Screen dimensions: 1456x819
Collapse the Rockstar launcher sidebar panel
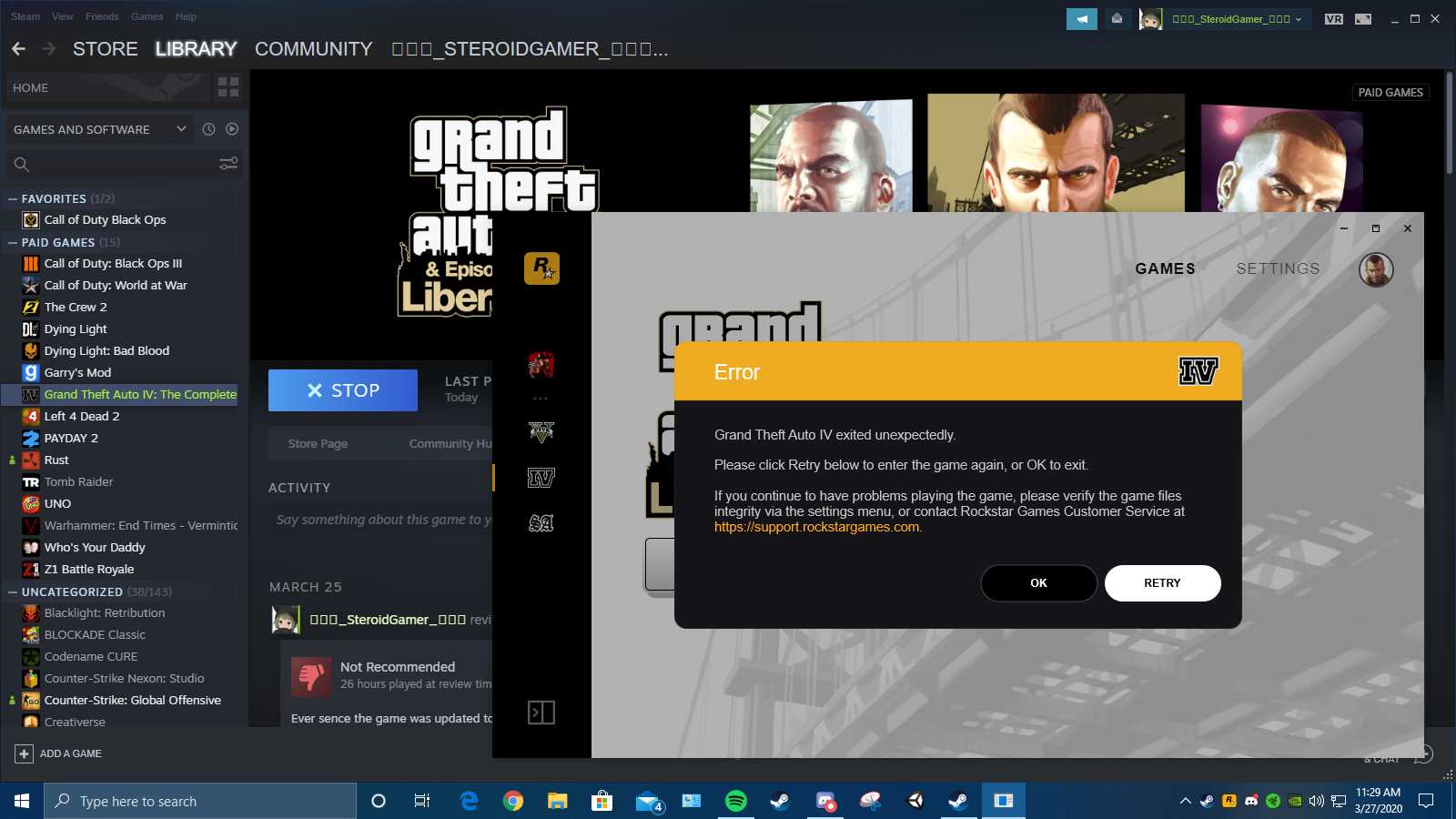click(x=541, y=713)
